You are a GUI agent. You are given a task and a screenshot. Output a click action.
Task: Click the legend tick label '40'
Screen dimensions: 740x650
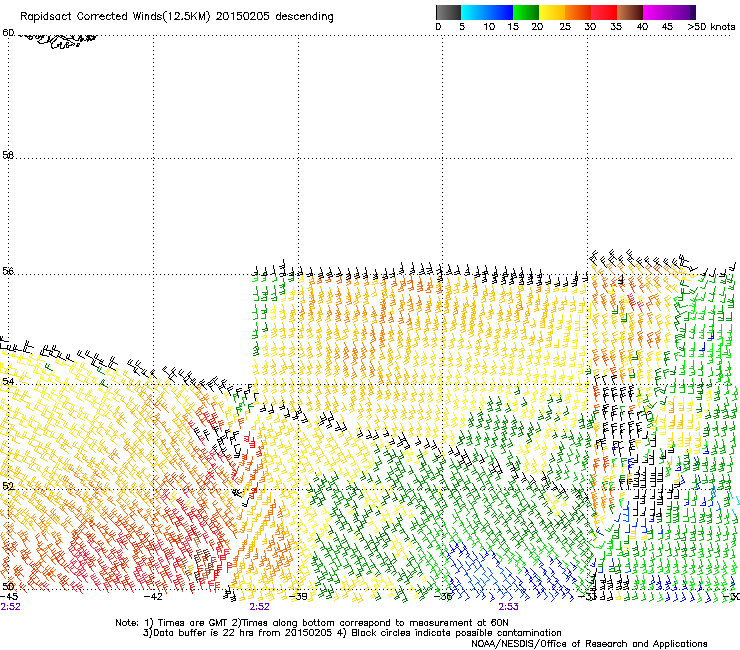pyautogui.click(x=642, y=27)
